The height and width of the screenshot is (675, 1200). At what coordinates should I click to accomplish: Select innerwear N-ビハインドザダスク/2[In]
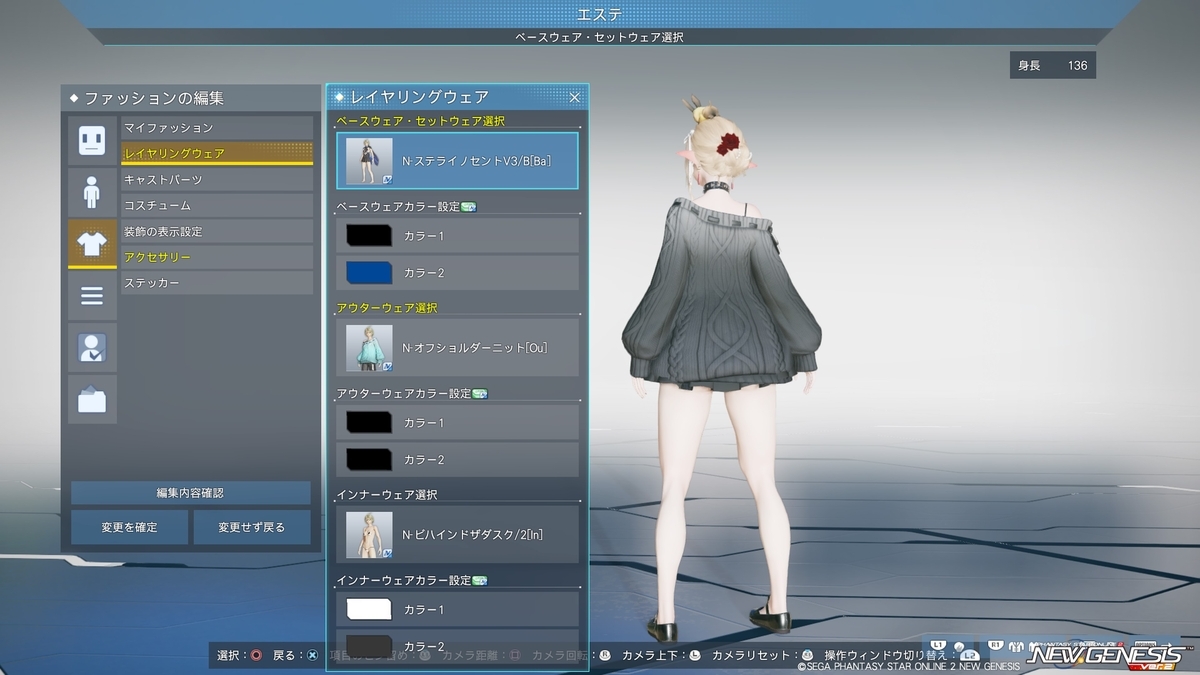pyautogui.click(x=457, y=535)
